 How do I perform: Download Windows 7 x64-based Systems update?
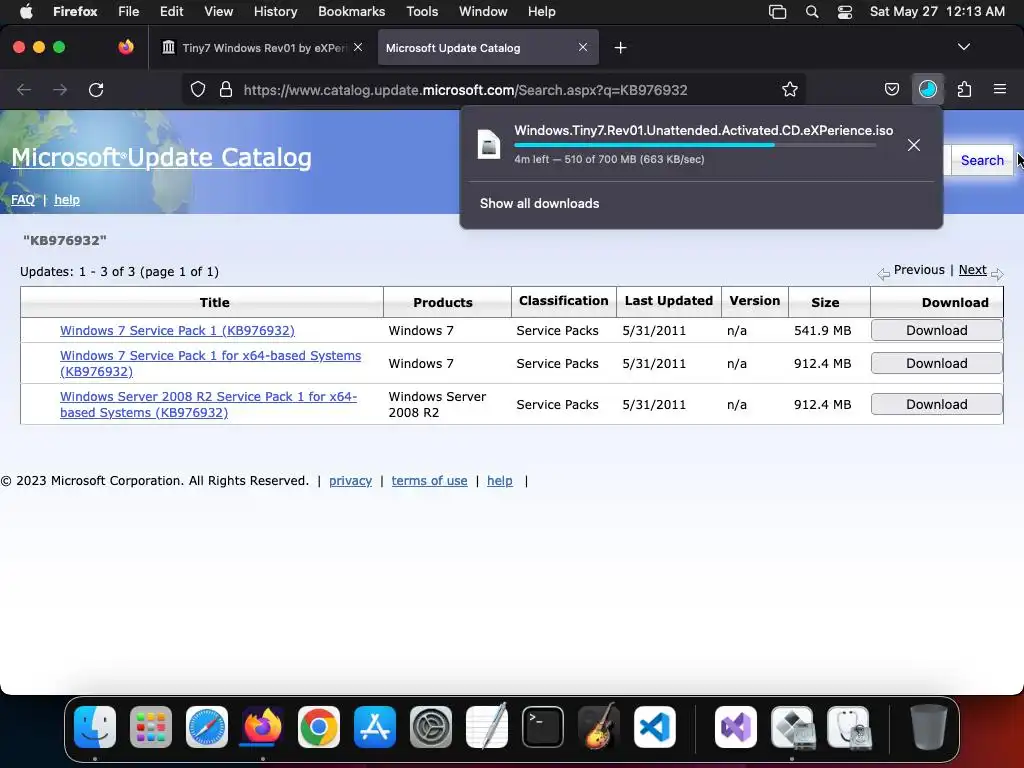pos(936,363)
